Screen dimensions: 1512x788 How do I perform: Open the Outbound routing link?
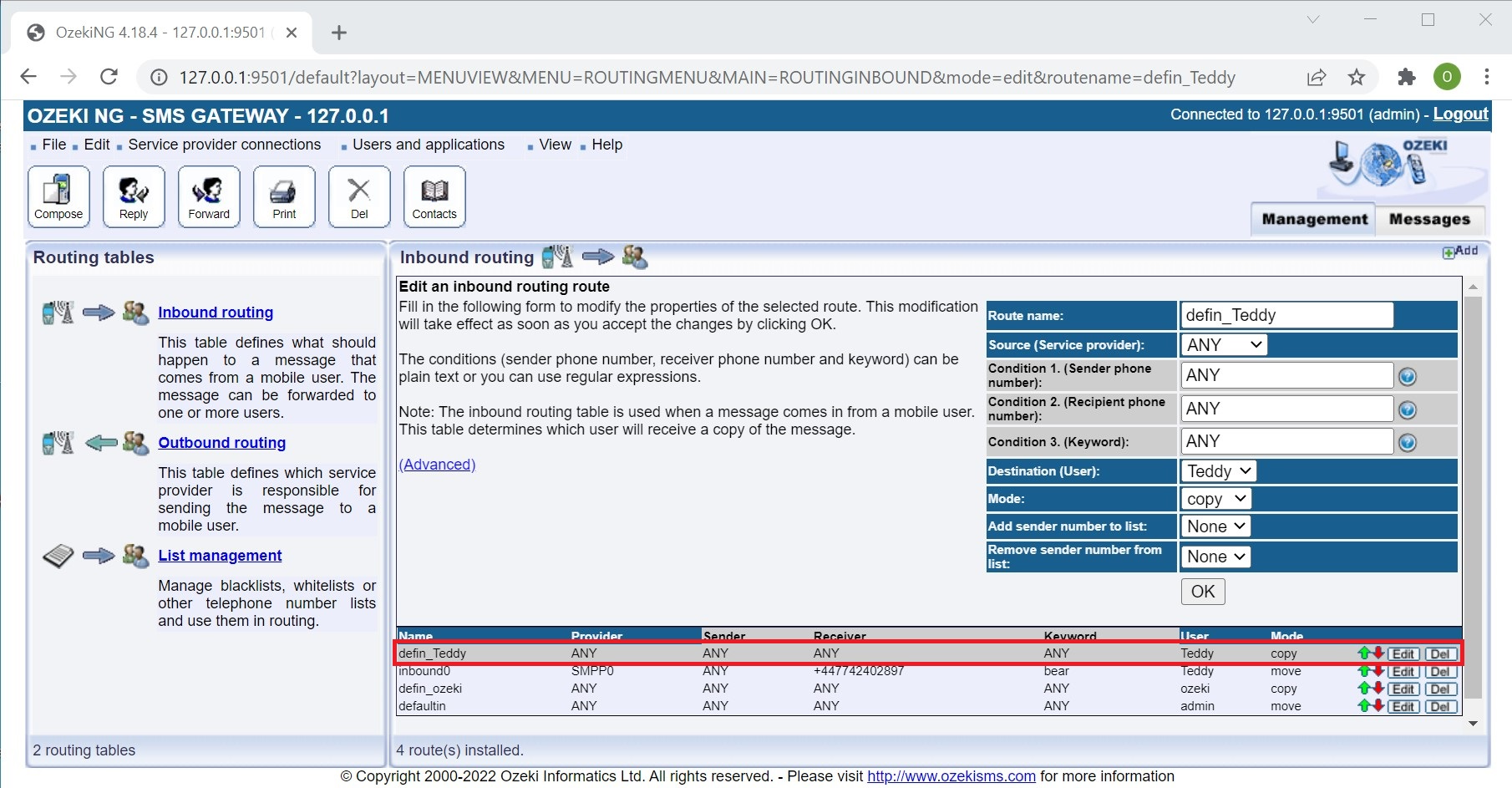click(222, 443)
